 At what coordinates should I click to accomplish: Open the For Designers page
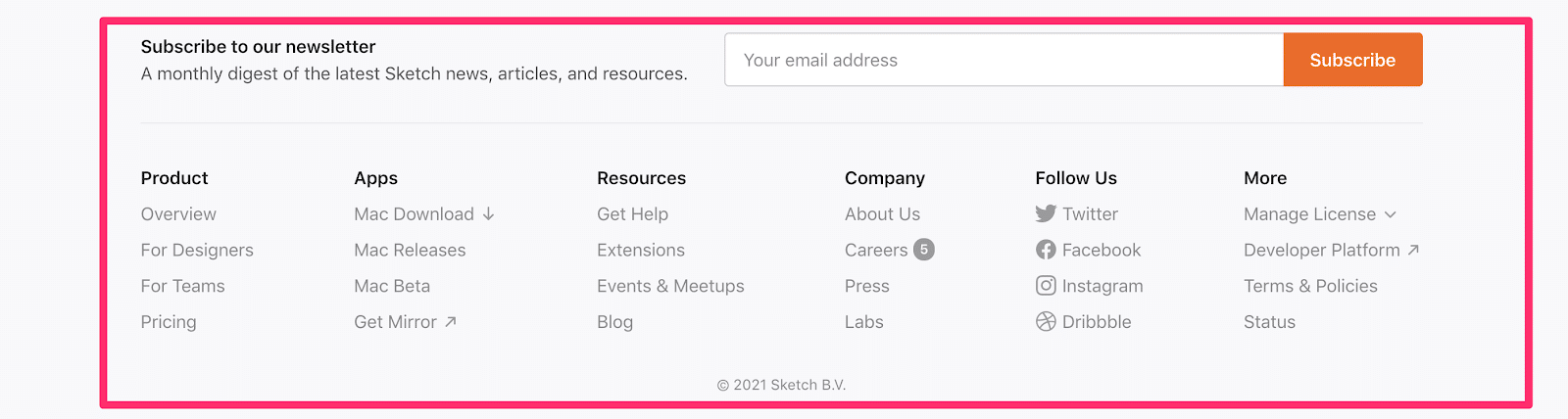[x=197, y=250]
